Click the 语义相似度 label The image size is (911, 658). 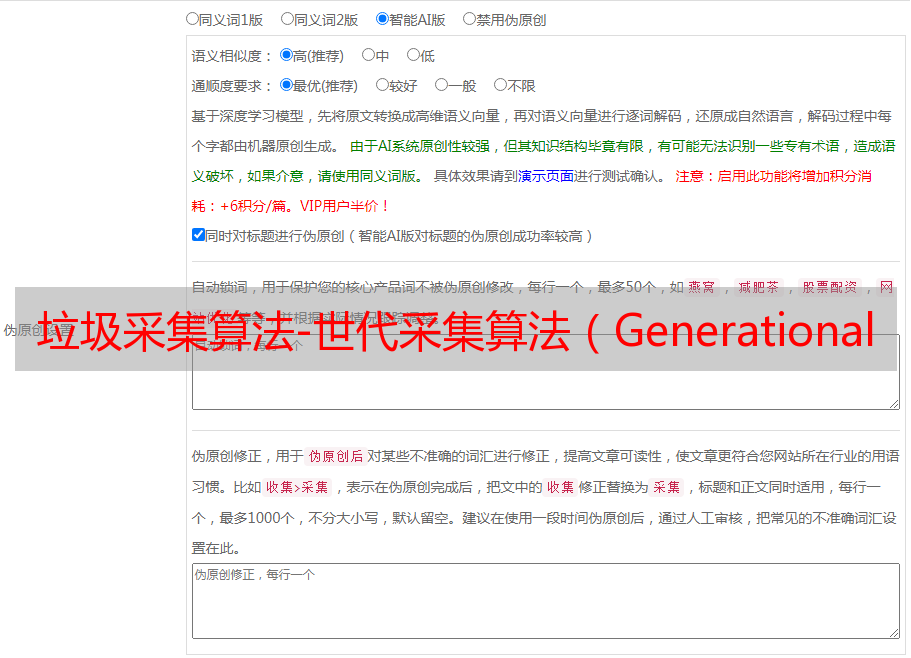tap(232, 56)
